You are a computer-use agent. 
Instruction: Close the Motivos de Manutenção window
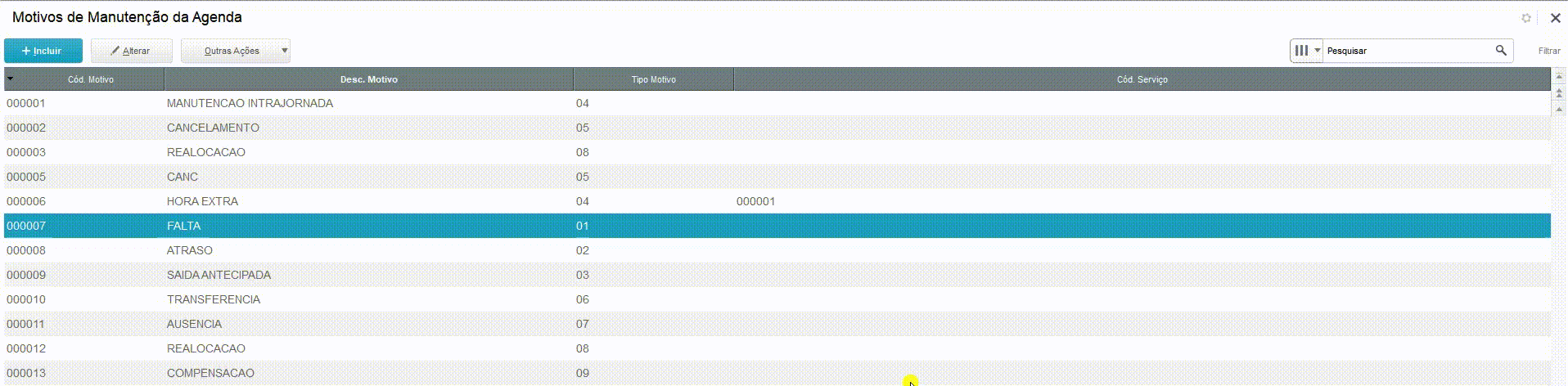click(x=1556, y=18)
